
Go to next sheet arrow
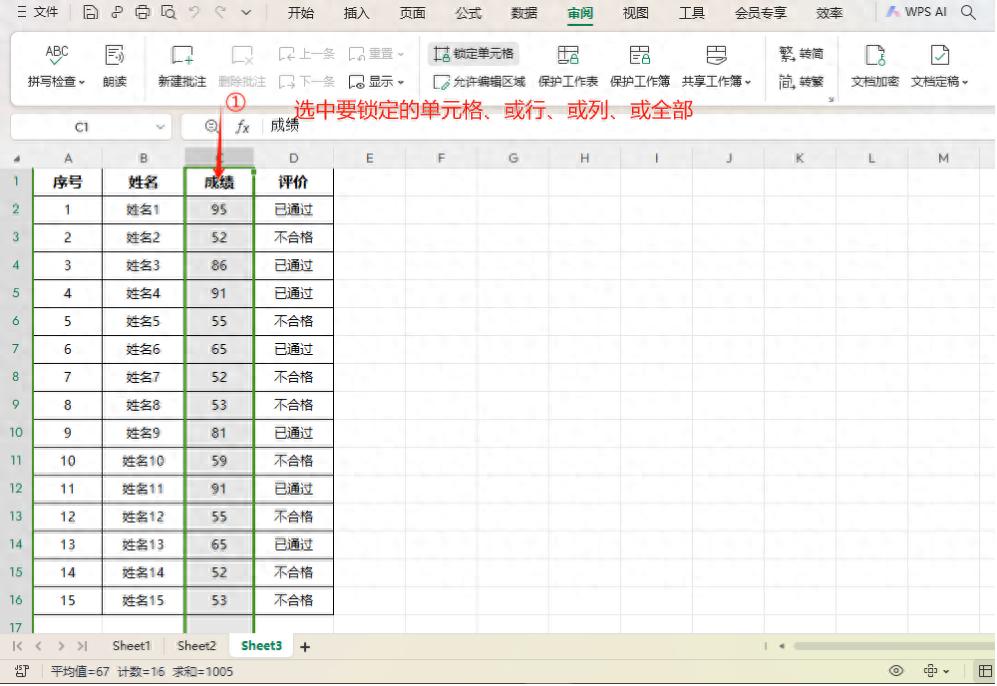pyautogui.click(x=61, y=646)
